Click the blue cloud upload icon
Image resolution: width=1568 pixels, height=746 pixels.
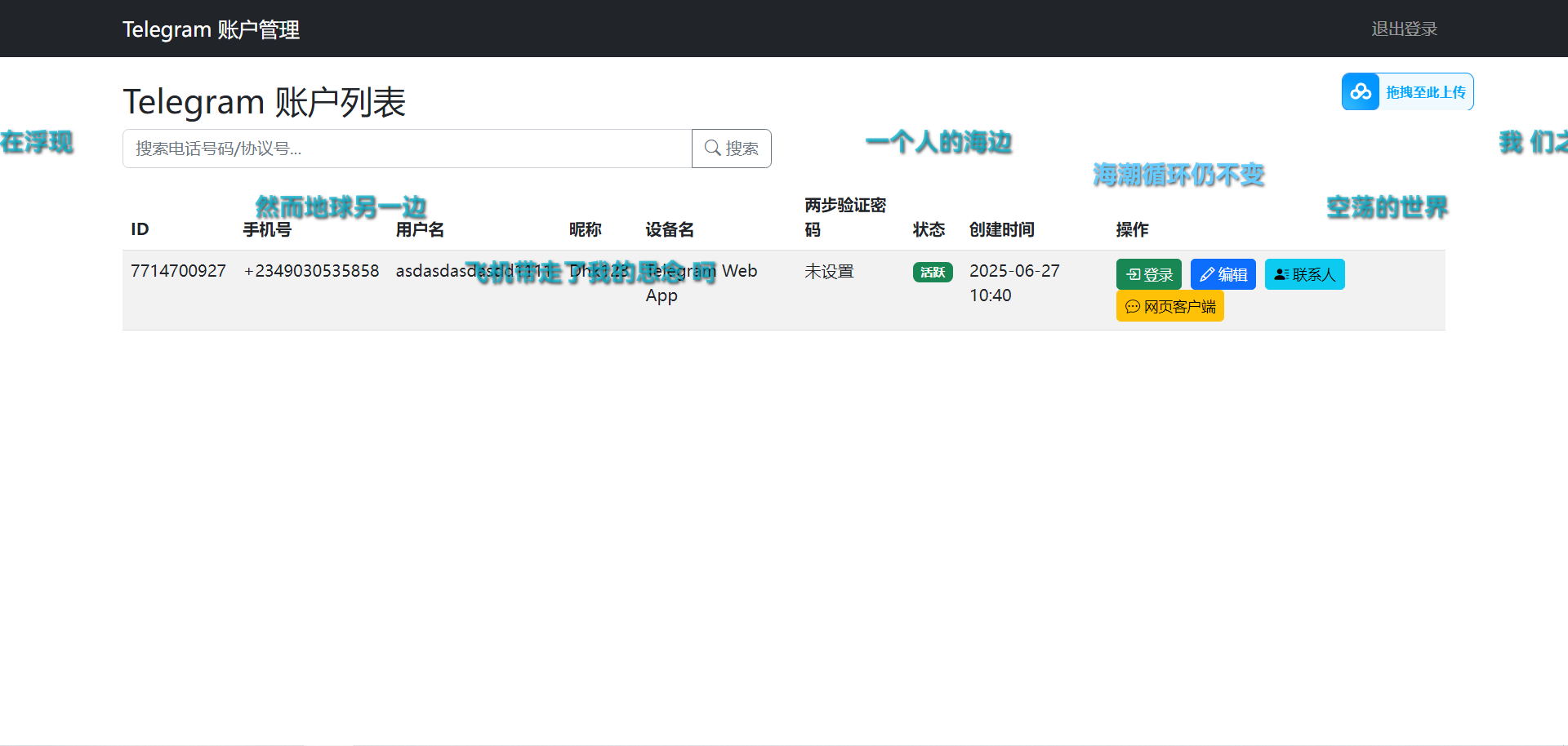pyautogui.click(x=1361, y=92)
